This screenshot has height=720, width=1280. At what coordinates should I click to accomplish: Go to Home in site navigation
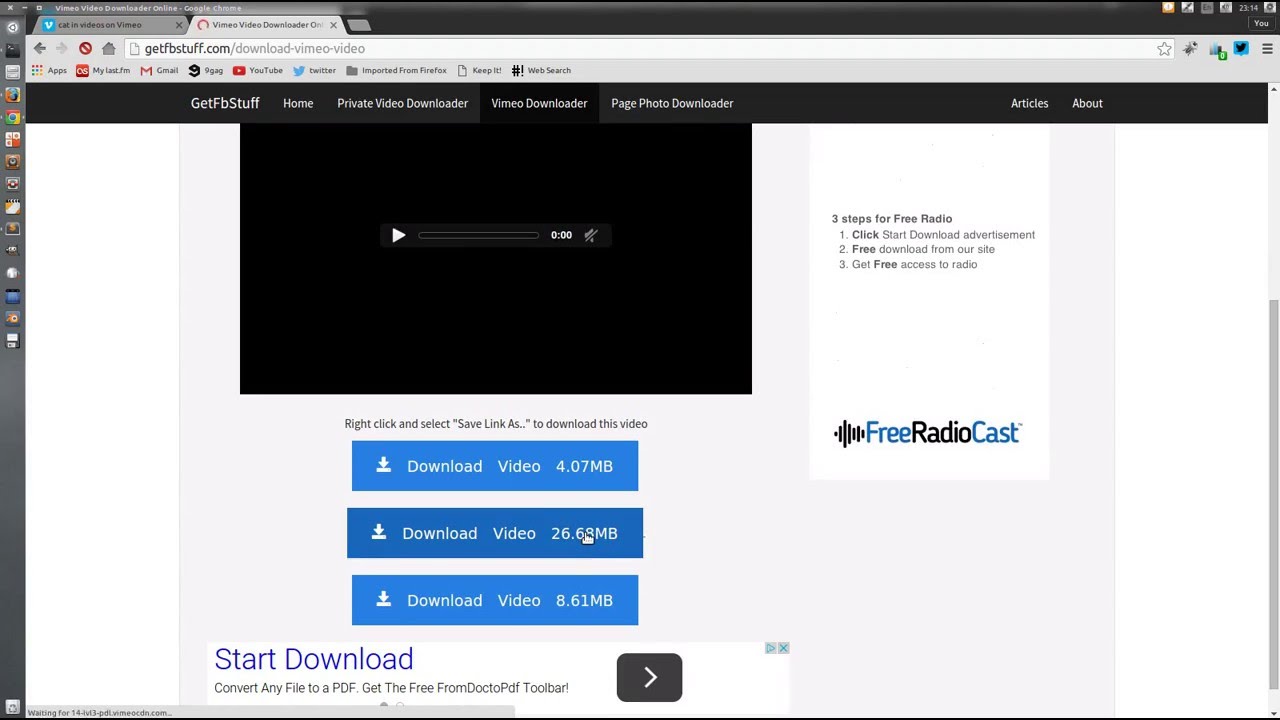pyautogui.click(x=298, y=103)
